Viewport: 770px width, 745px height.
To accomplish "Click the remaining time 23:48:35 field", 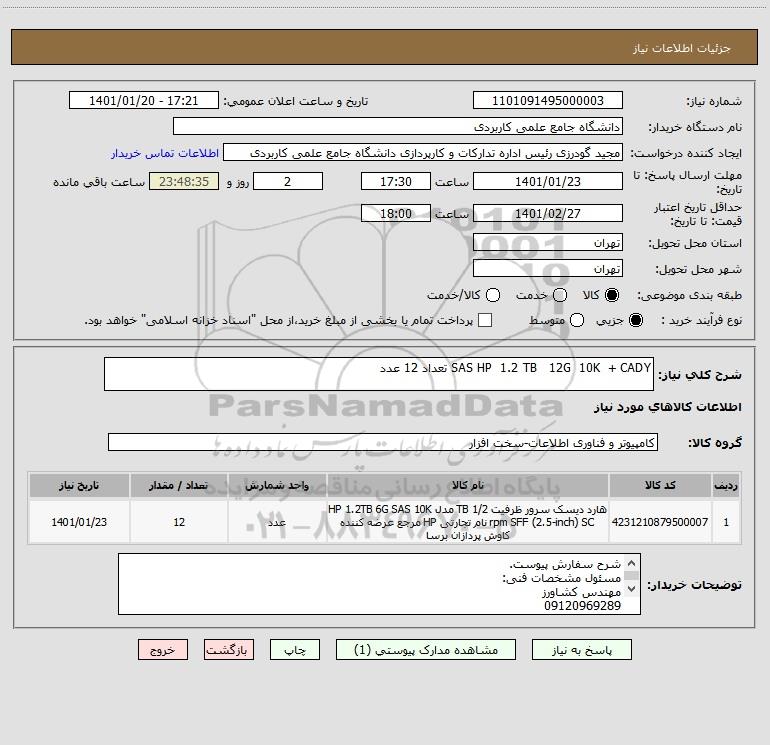I will tap(184, 181).
